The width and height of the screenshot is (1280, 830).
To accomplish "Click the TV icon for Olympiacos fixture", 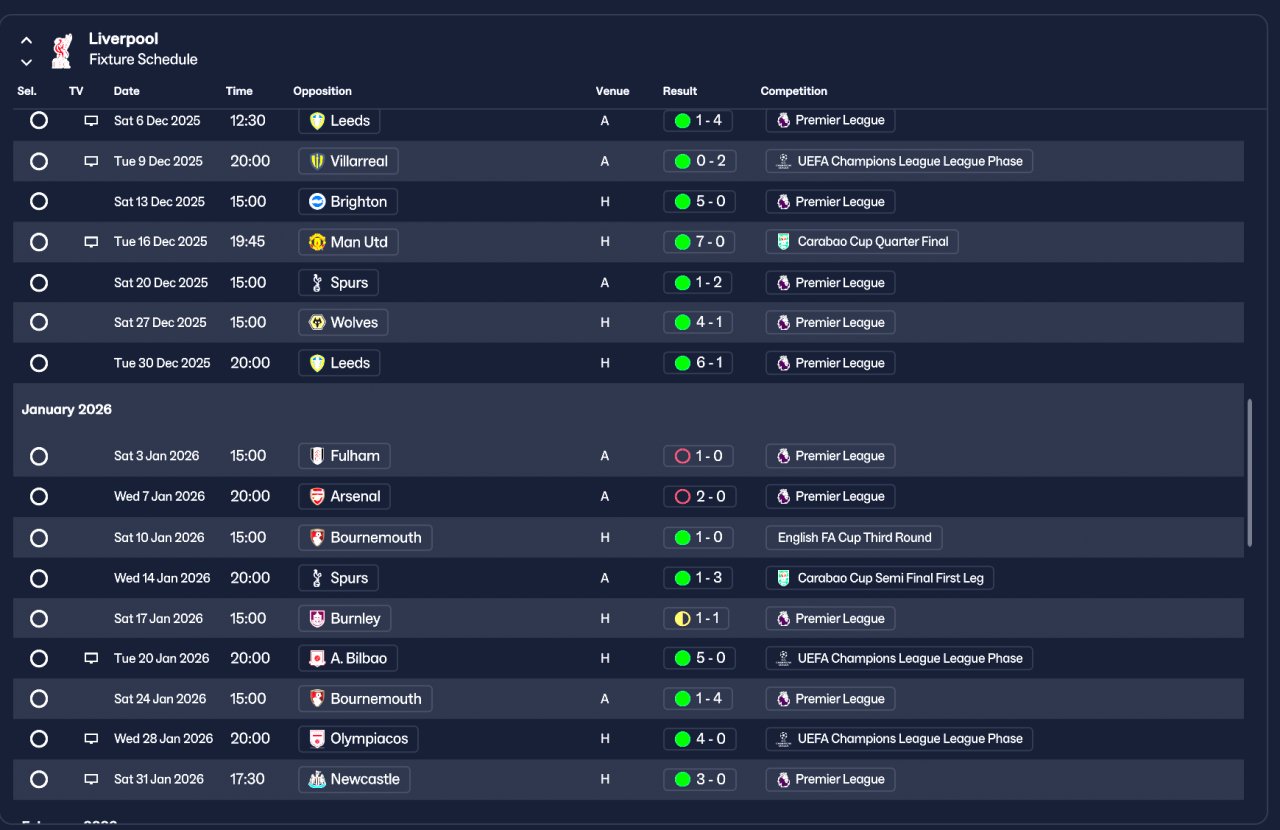I will 91,739.
